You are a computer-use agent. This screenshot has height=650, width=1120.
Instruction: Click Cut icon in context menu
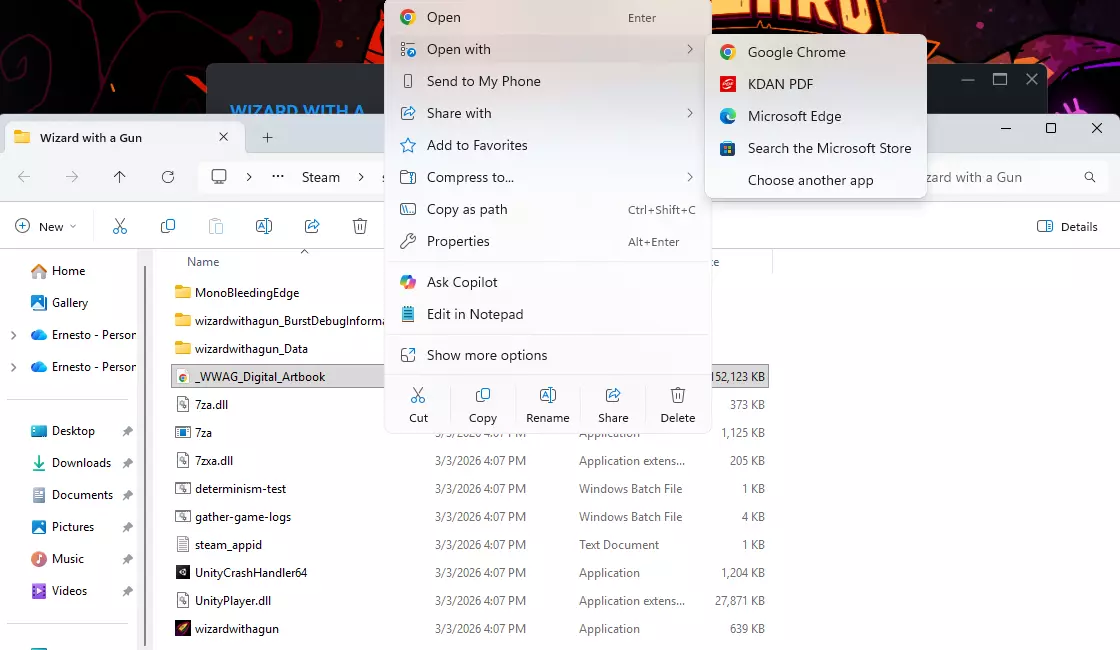coord(419,405)
